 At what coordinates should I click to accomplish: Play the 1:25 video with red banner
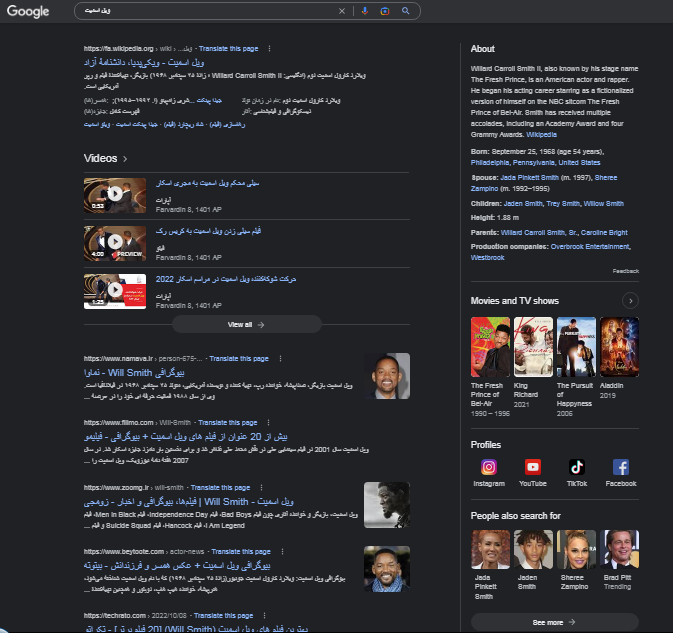pyautogui.click(x=115, y=291)
